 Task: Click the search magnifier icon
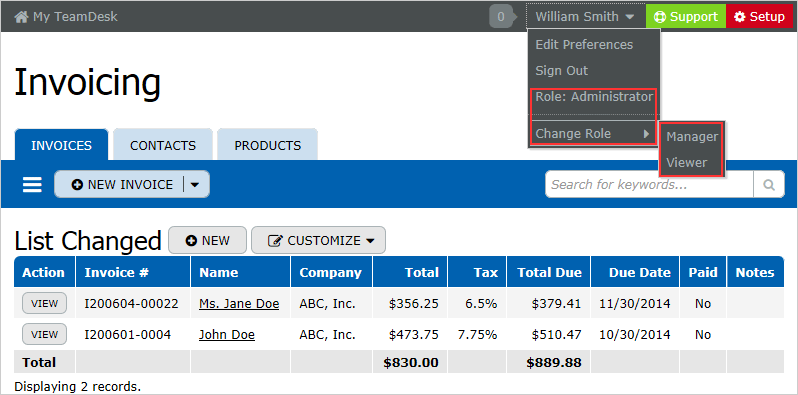coord(769,184)
